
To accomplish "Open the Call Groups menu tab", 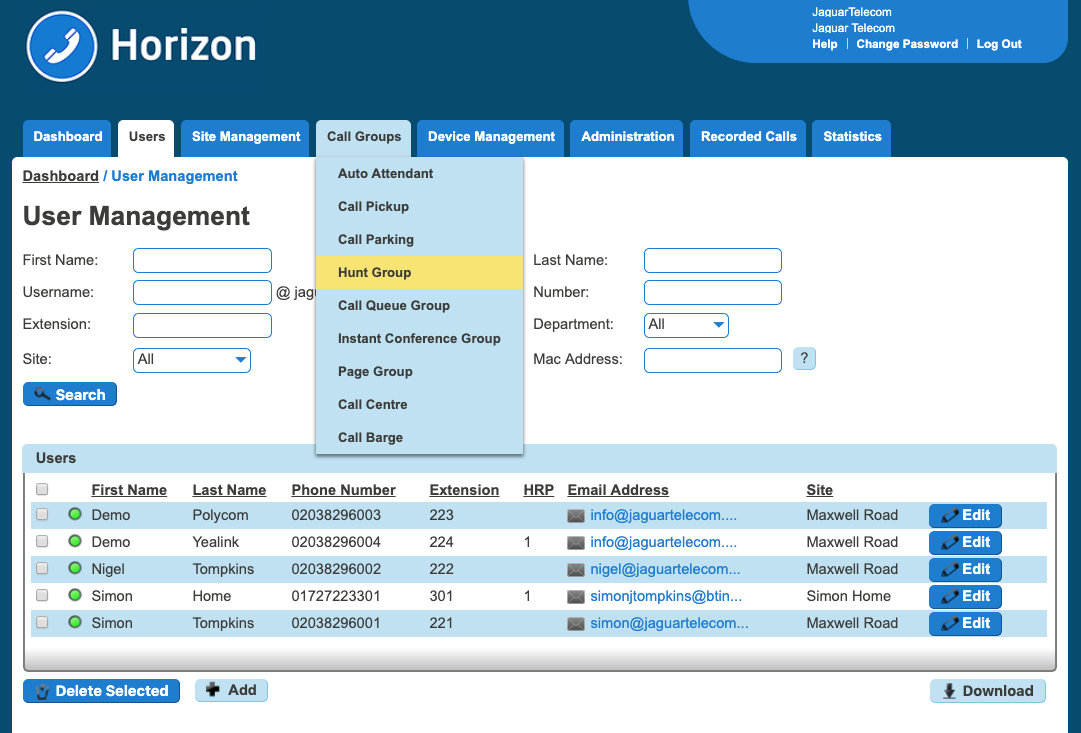I will click(x=364, y=137).
